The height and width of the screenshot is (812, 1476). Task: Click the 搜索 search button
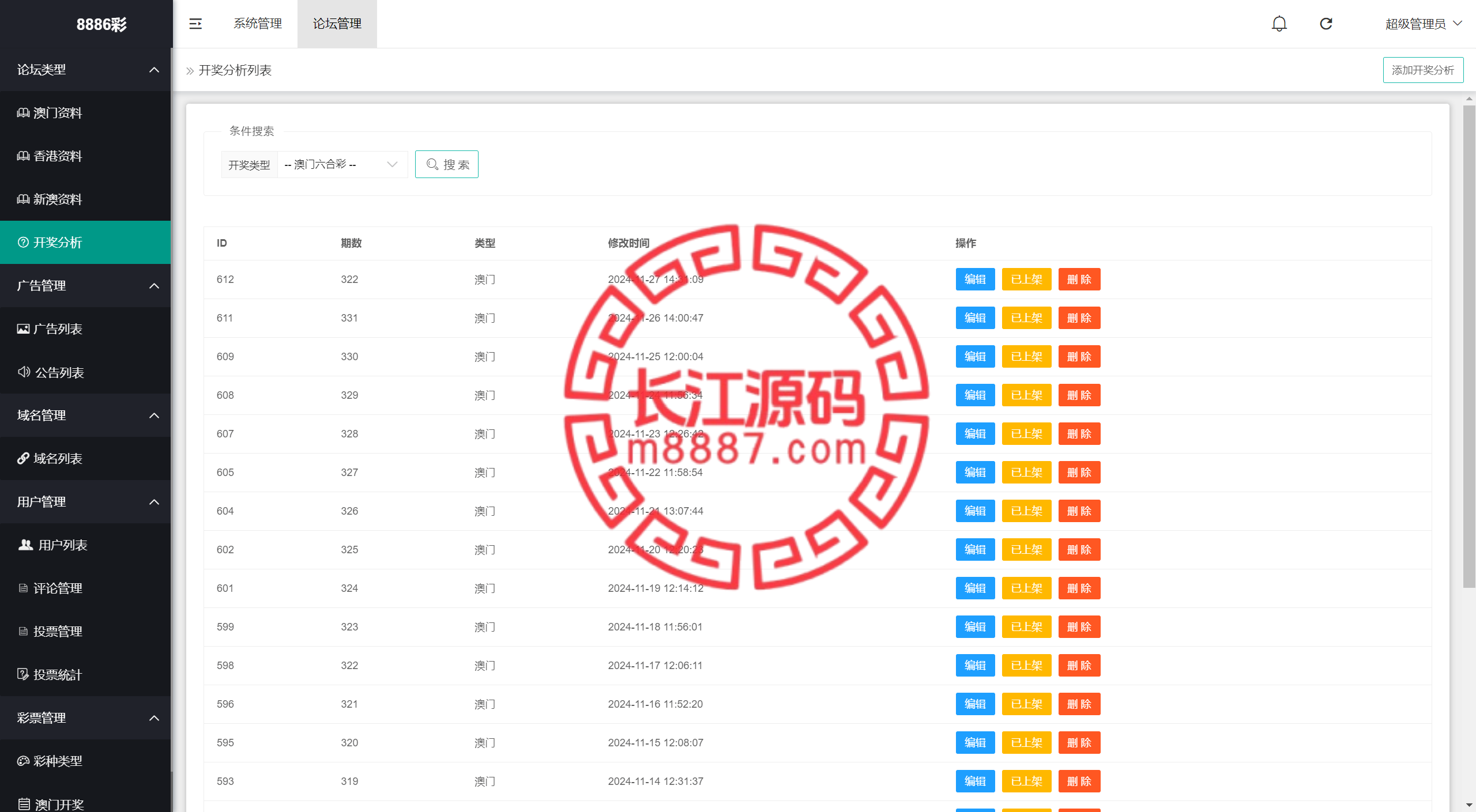coord(447,165)
